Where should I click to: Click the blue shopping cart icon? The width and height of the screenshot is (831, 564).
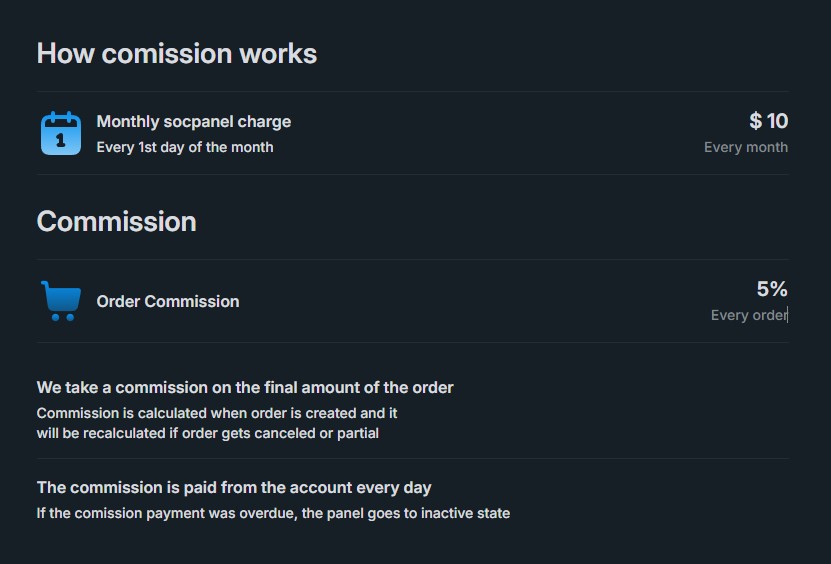click(61, 301)
